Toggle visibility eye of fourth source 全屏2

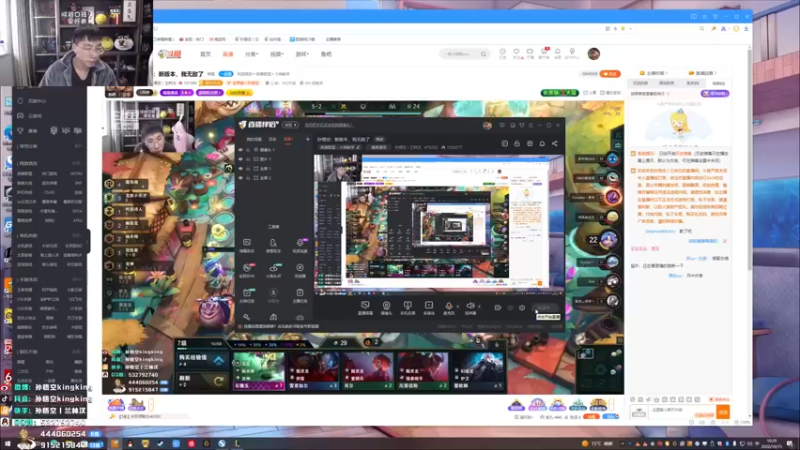(x=241, y=178)
